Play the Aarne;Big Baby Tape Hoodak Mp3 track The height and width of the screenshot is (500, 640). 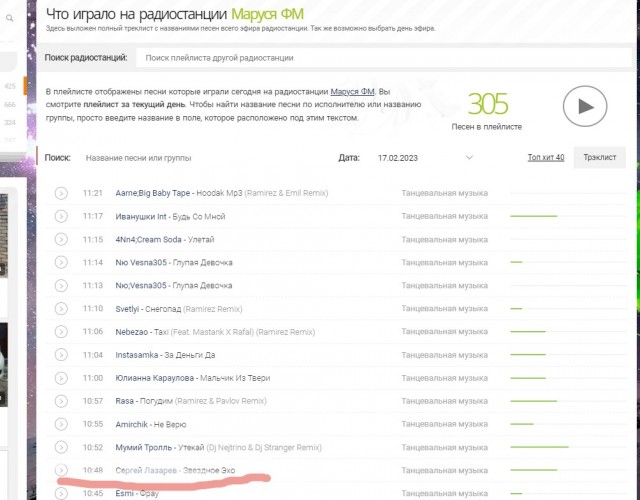click(61, 193)
